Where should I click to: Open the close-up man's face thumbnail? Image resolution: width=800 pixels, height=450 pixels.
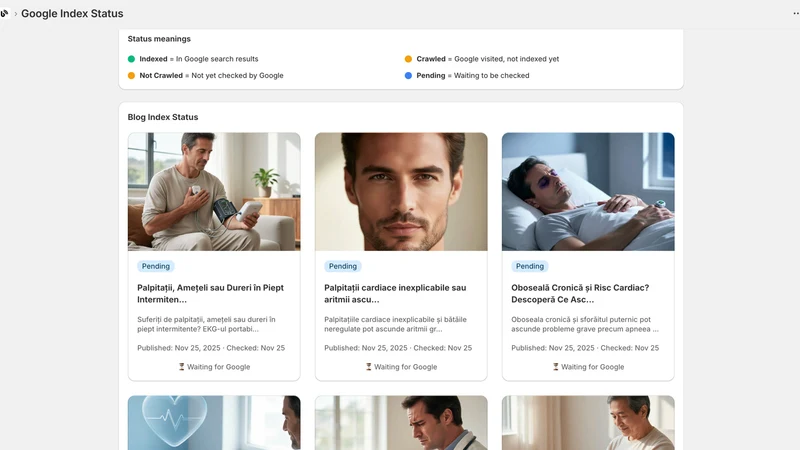pos(401,192)
